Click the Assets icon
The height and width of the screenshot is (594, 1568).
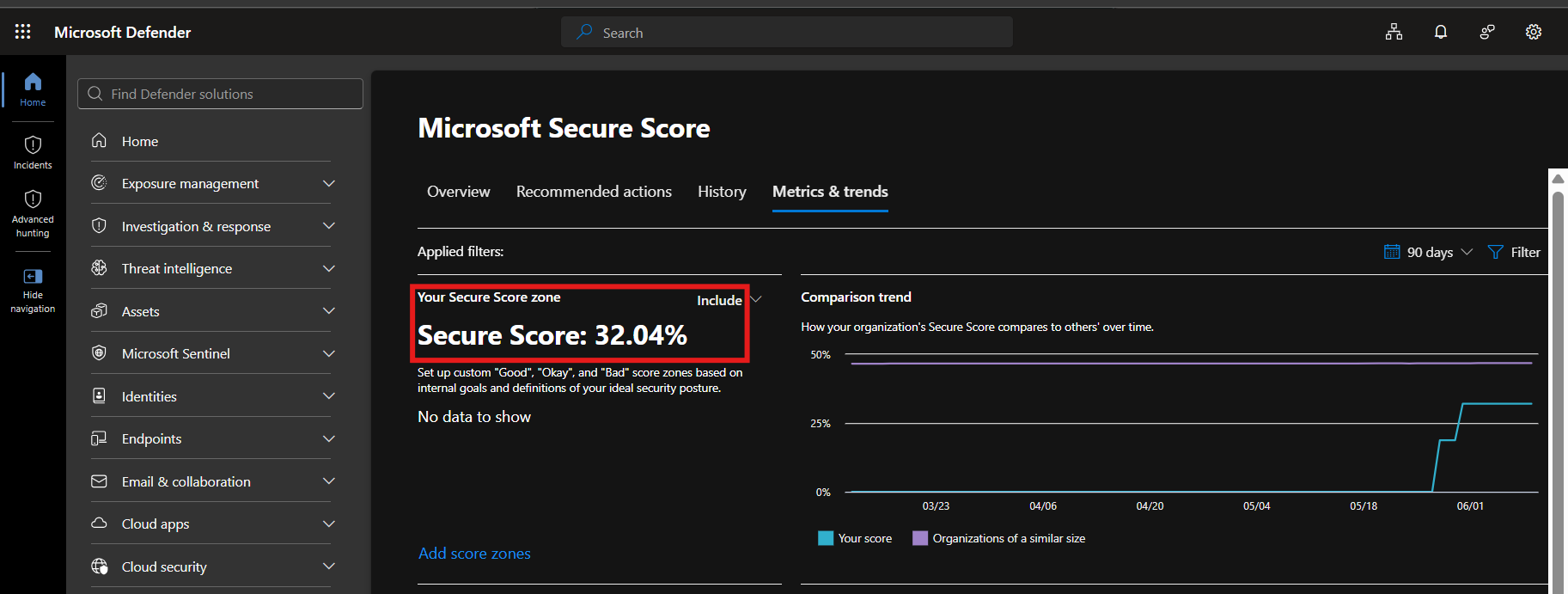point(100,310)
